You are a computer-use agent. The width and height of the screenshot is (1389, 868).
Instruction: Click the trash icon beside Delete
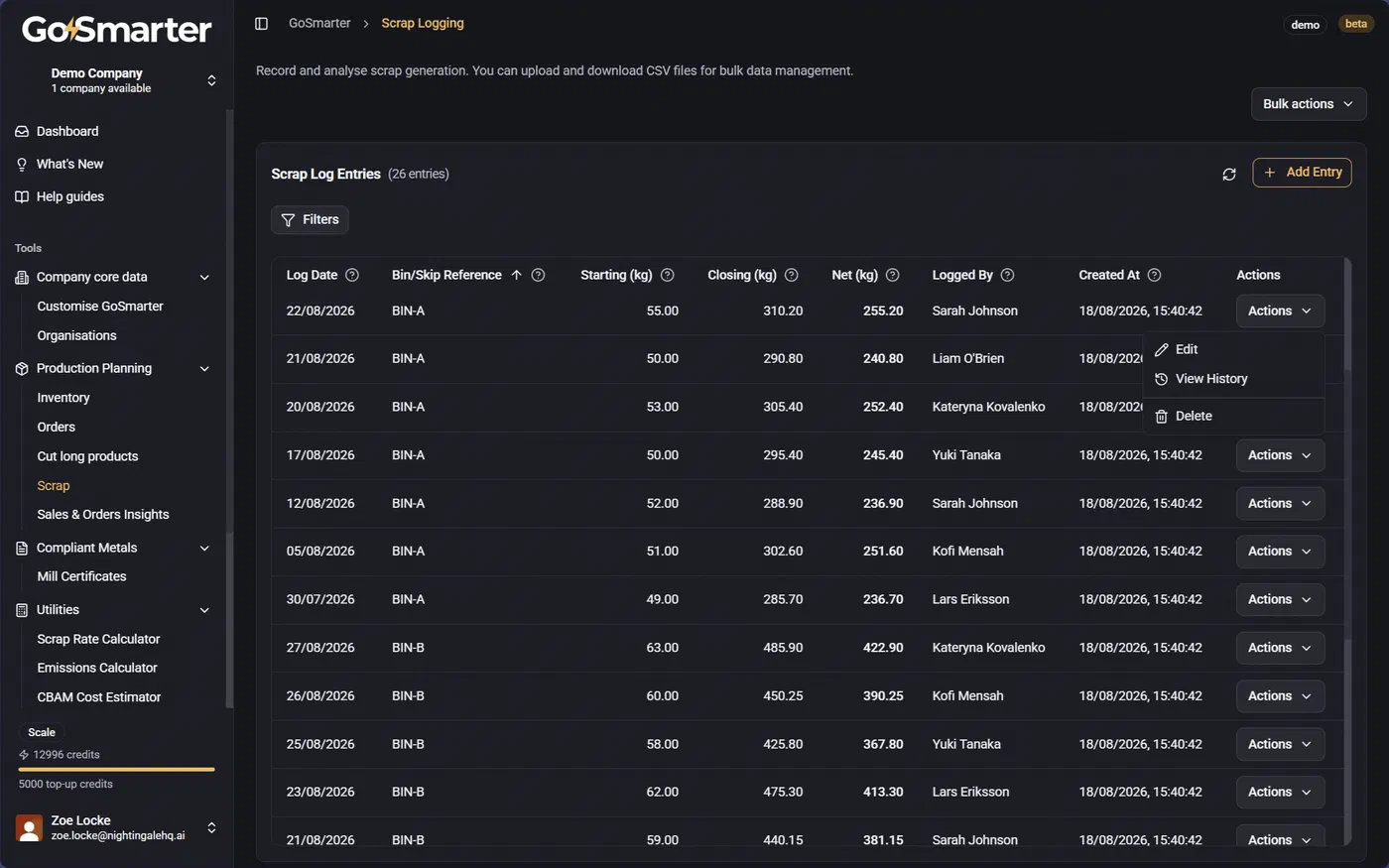[x=1162, y=417]
